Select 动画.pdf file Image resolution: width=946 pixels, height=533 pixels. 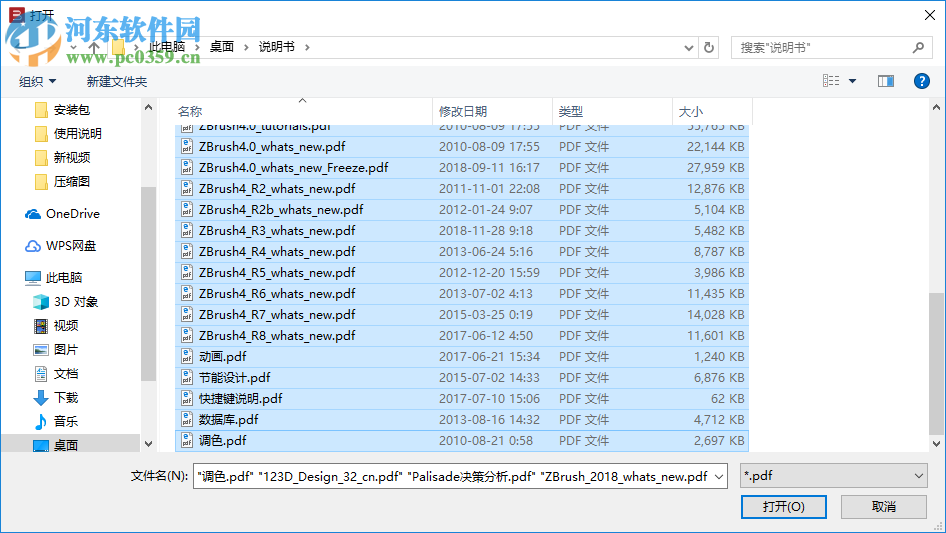click(x=462, y=357)
